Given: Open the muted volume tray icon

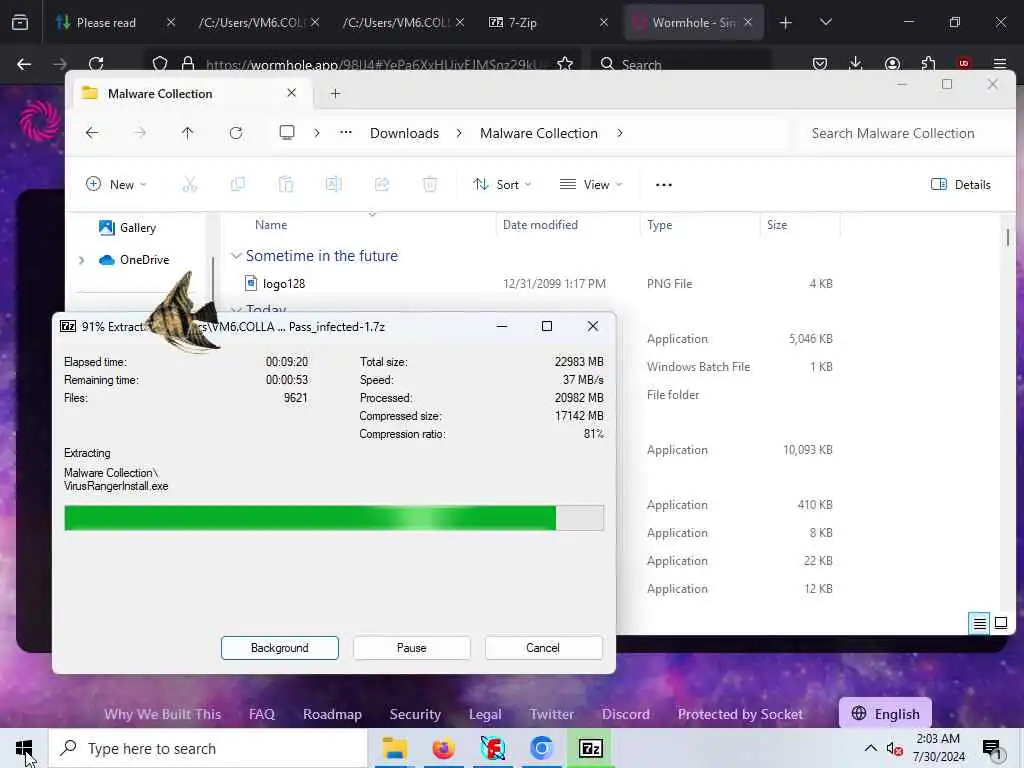Looking at the screenshot, I should point(894,749).
